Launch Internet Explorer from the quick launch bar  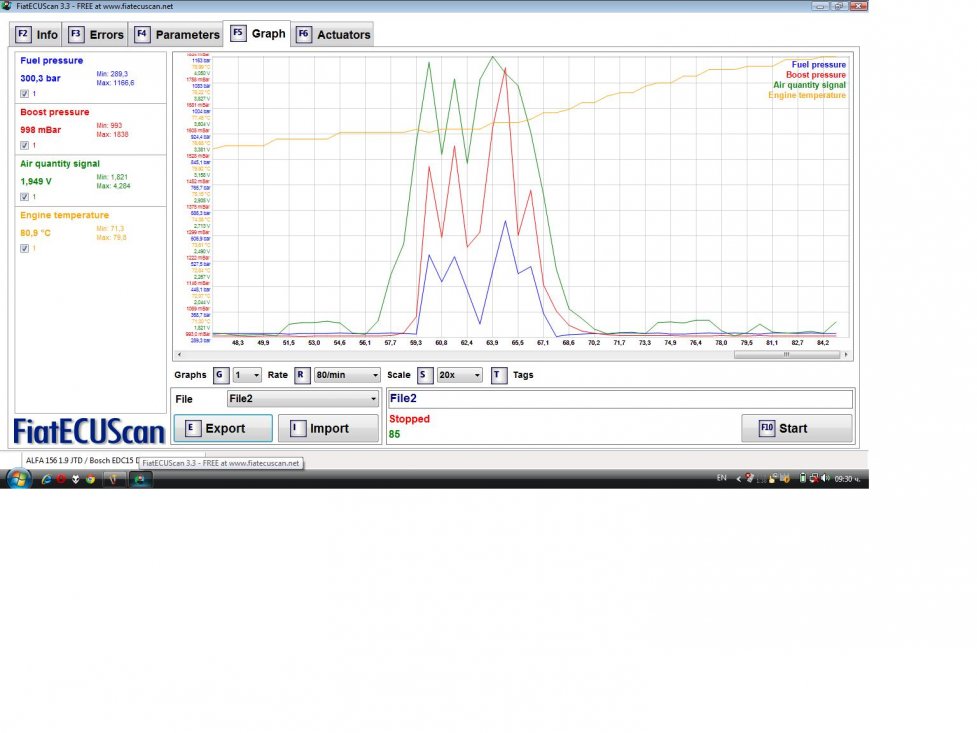tap(45, 479)
